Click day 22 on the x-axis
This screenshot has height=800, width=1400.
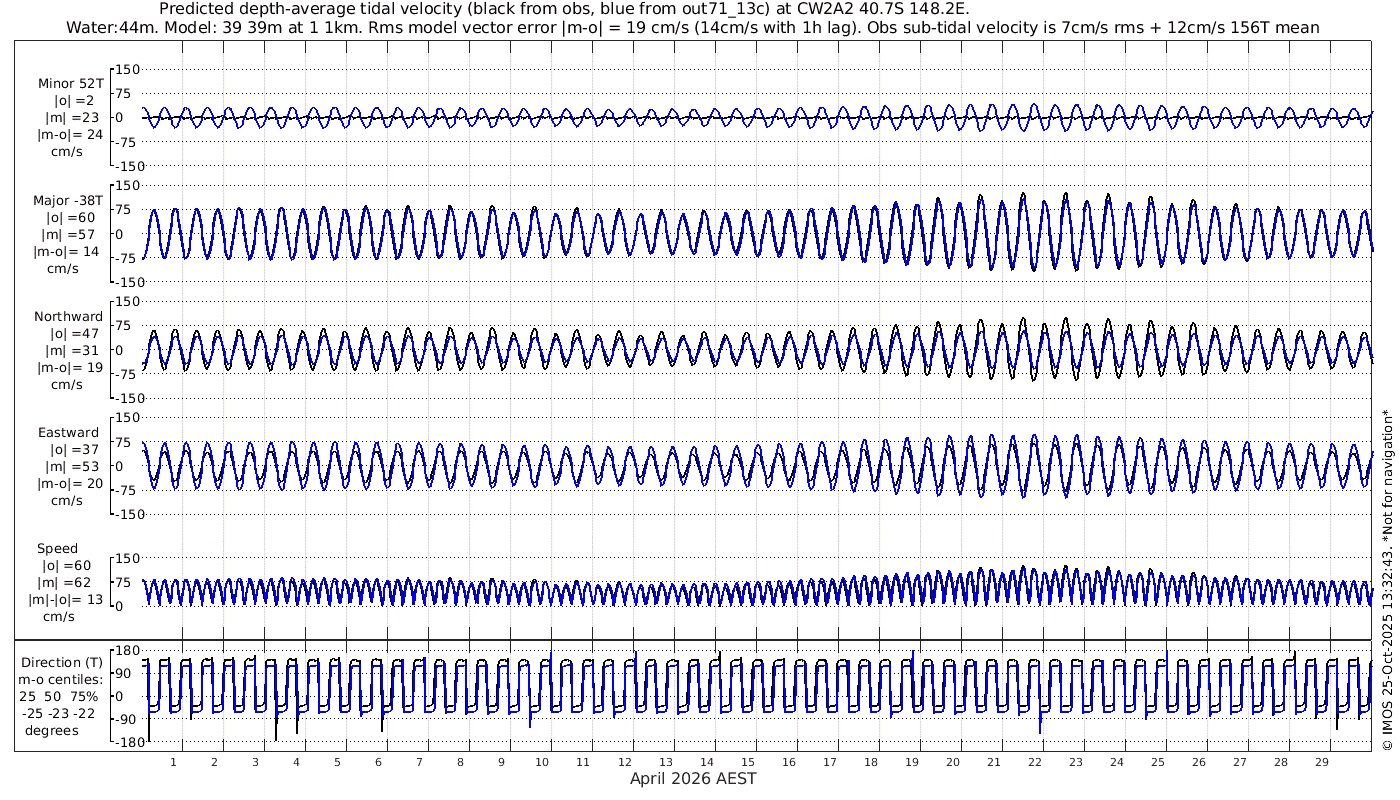[1034, 762]
